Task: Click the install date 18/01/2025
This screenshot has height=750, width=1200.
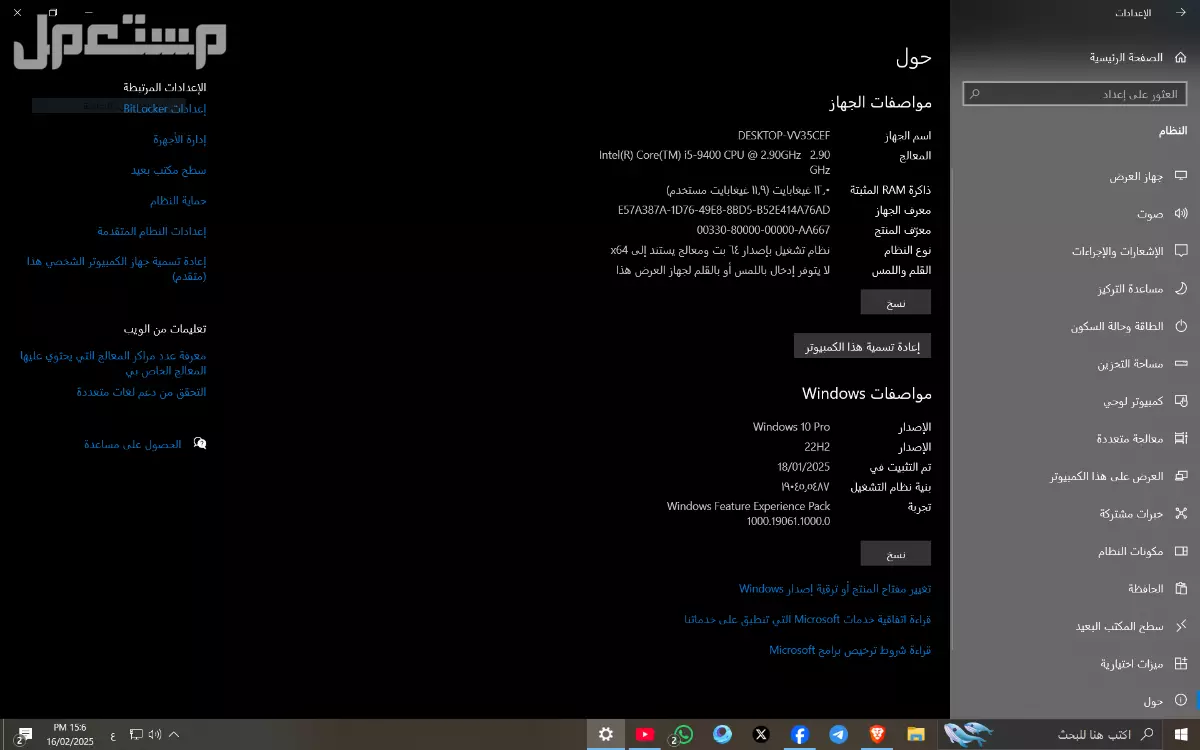Action: tap(804, 467)
